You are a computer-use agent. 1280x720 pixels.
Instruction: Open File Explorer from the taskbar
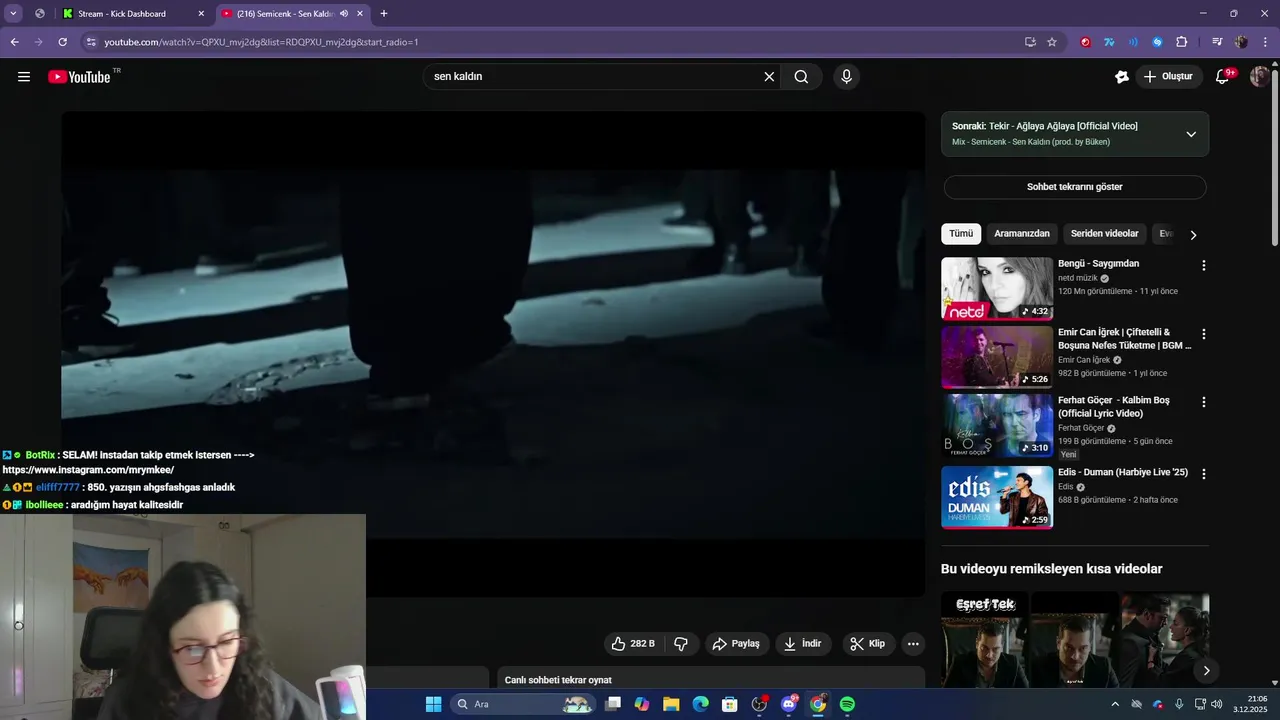point(671,704)
